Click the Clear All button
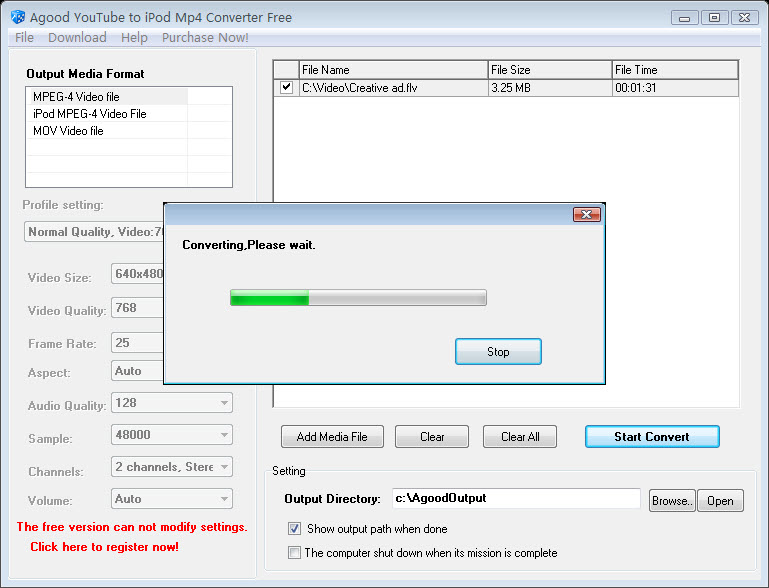 (520, 436)
